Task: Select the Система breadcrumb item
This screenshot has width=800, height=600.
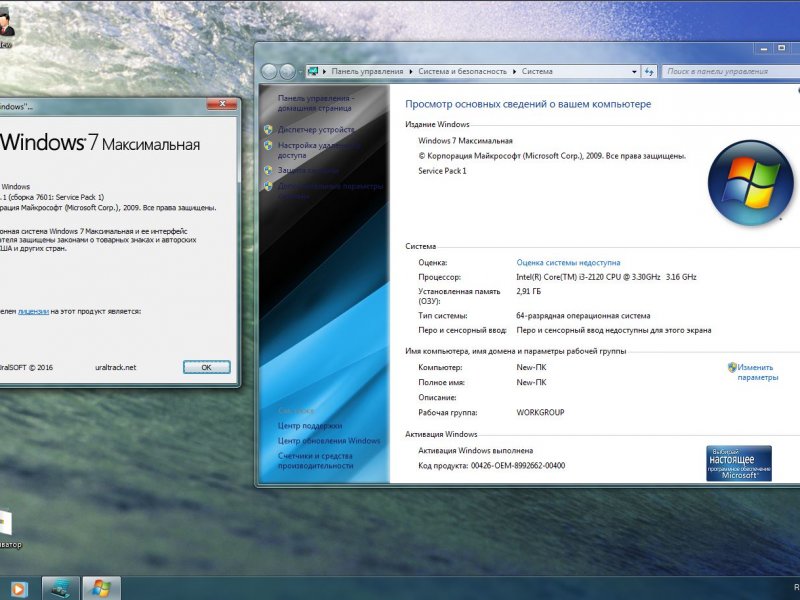Action: 537,71
